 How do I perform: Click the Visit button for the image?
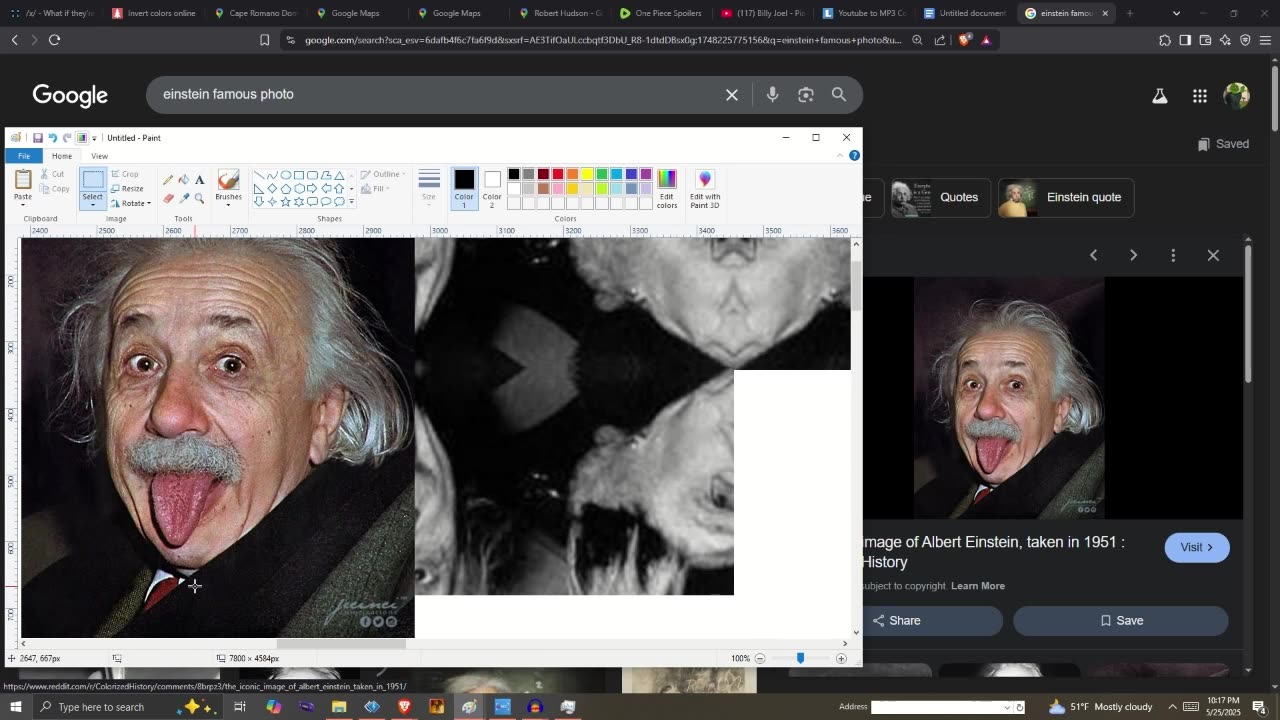(x=1196, y=547)
